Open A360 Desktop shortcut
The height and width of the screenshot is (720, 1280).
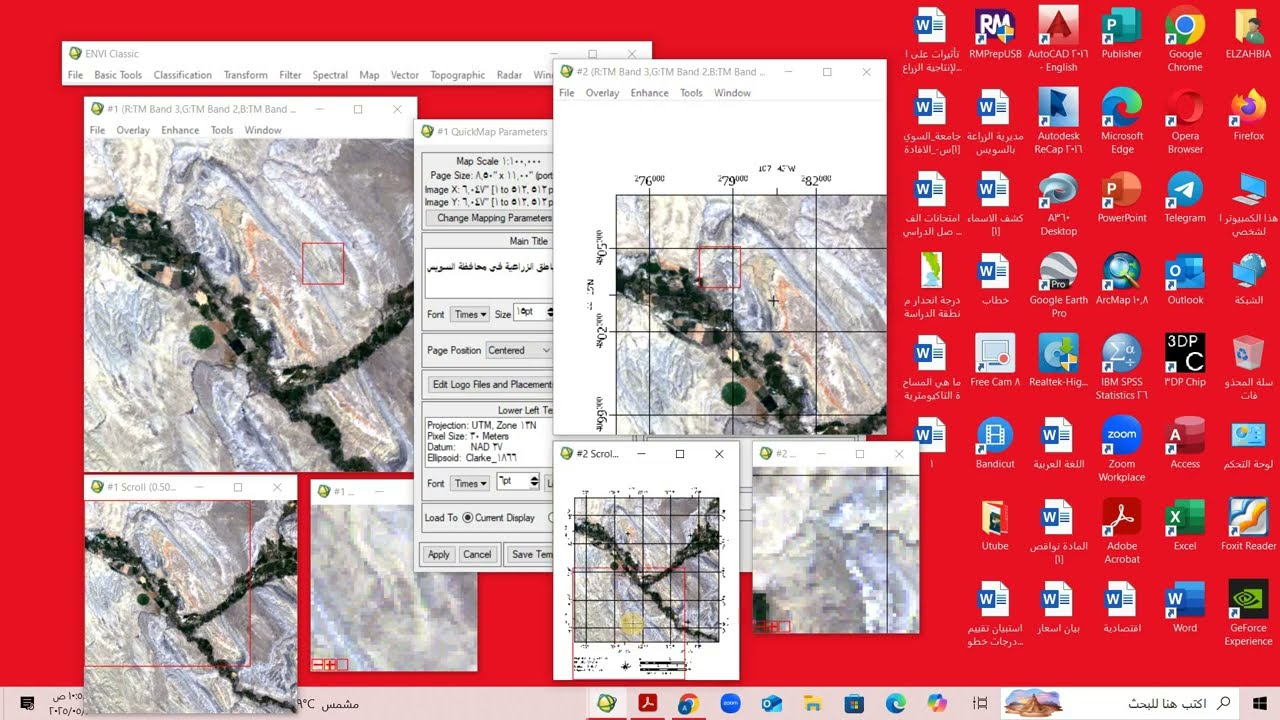click(x=1058, y=204)
